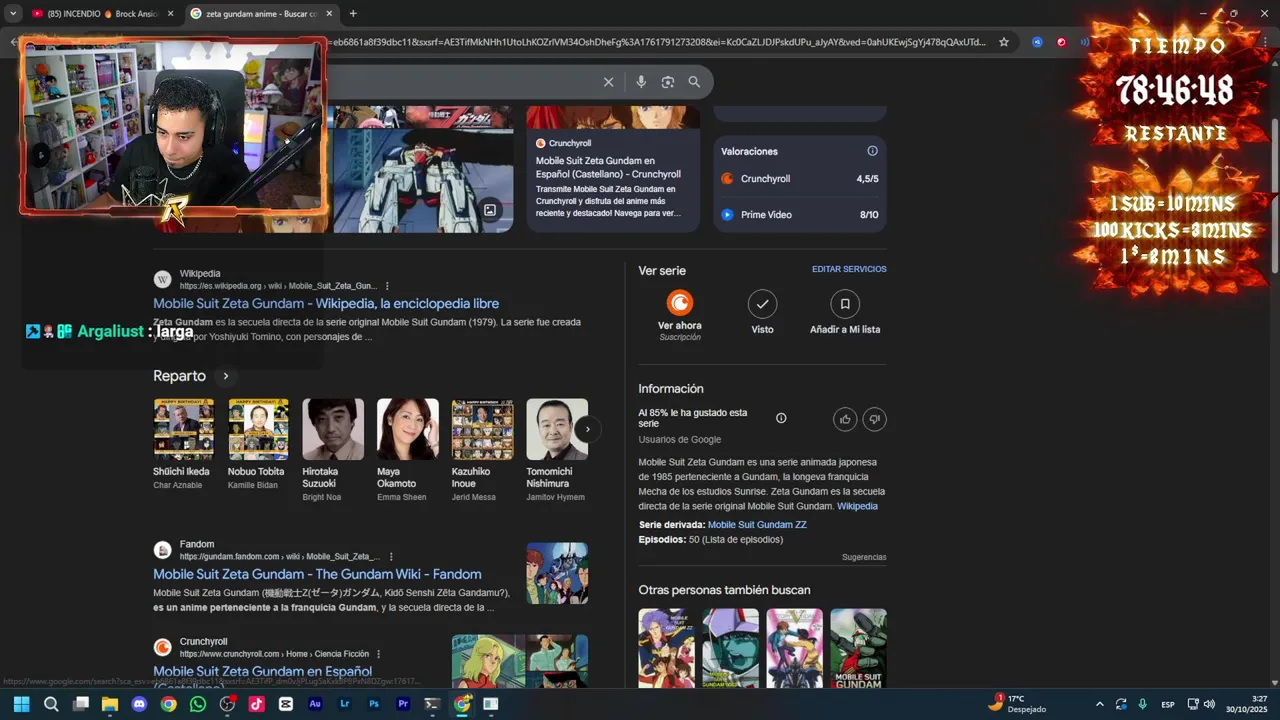Screen dimensions: 1280x720
Task: Open CapCut from the taskbar
Action: point(286,704)
